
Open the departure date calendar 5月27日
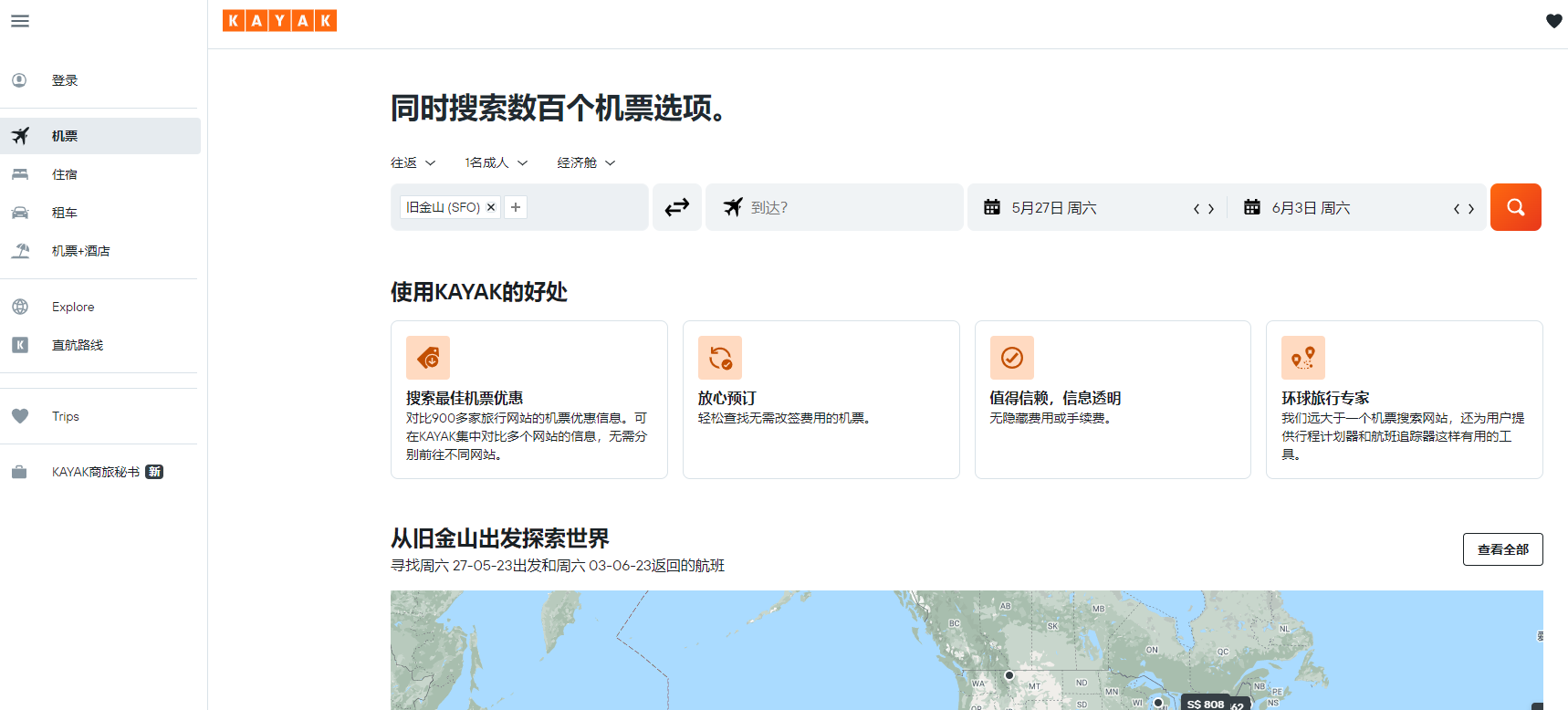coord(1054,208)
